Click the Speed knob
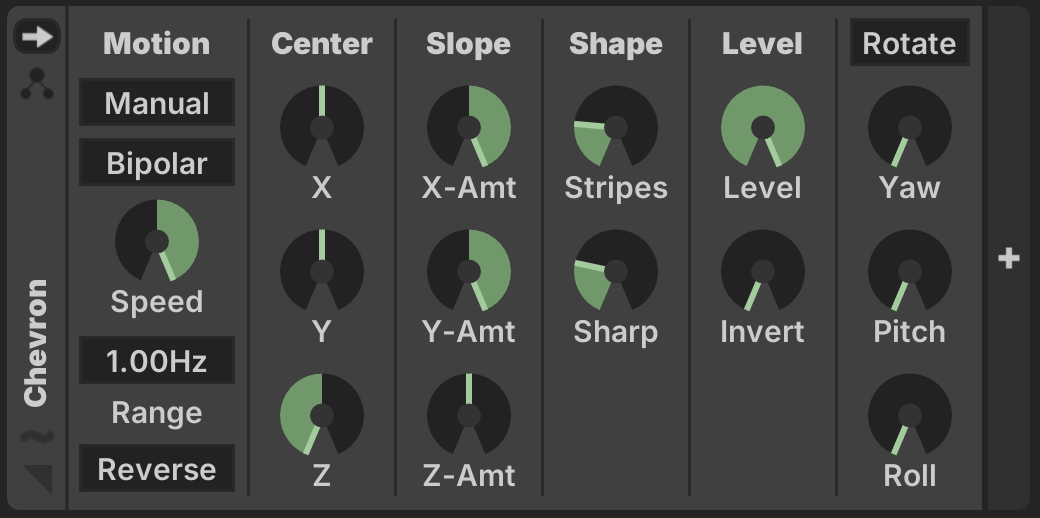Image resolution: width=1040 pixels, height=518 pixels. click(x=157, y=241)
